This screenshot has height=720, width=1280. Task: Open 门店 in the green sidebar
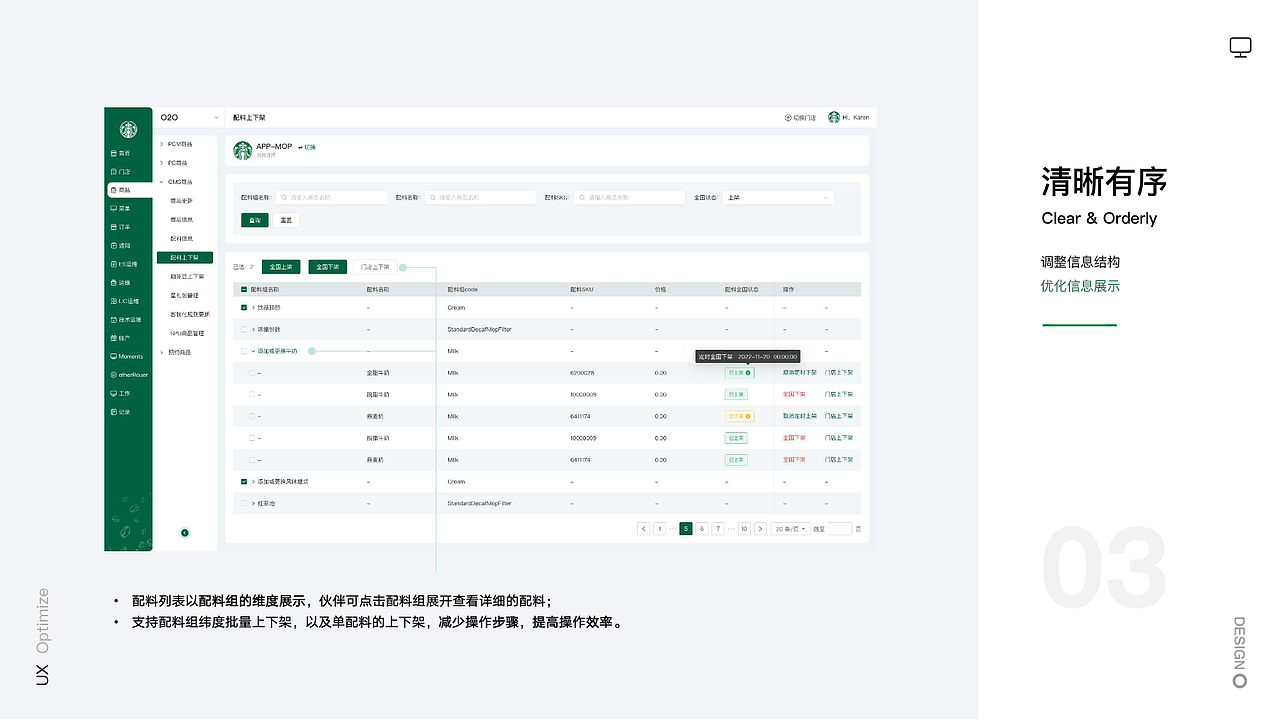[120, 172]
